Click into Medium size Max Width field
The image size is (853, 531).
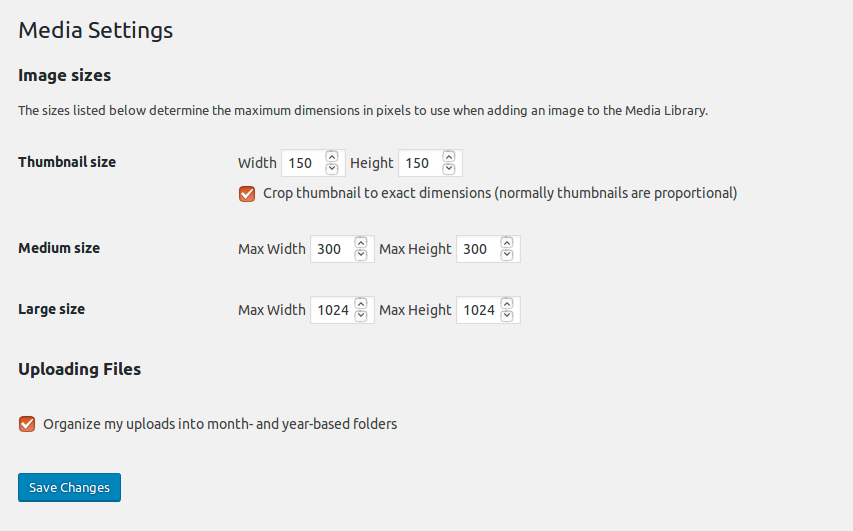[x=330, y=249]
